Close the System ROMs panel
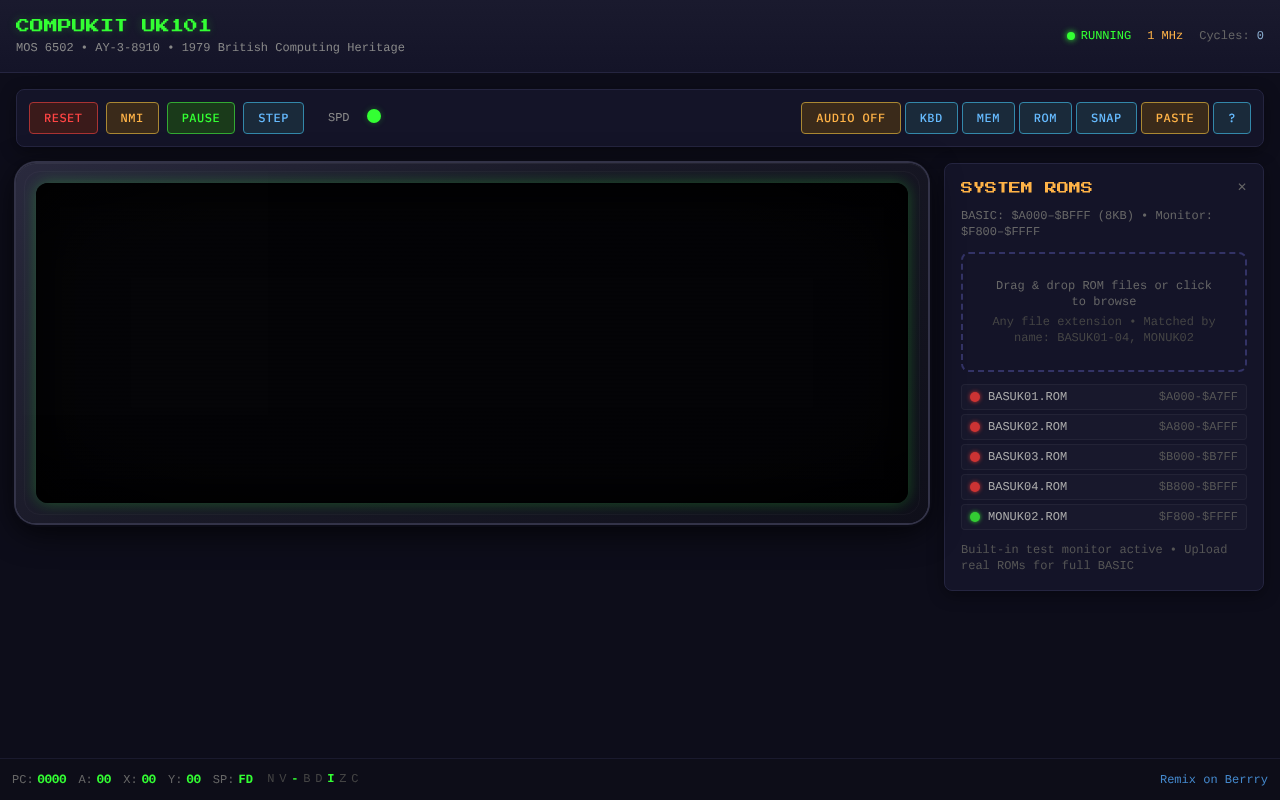 coord(1242,187)
